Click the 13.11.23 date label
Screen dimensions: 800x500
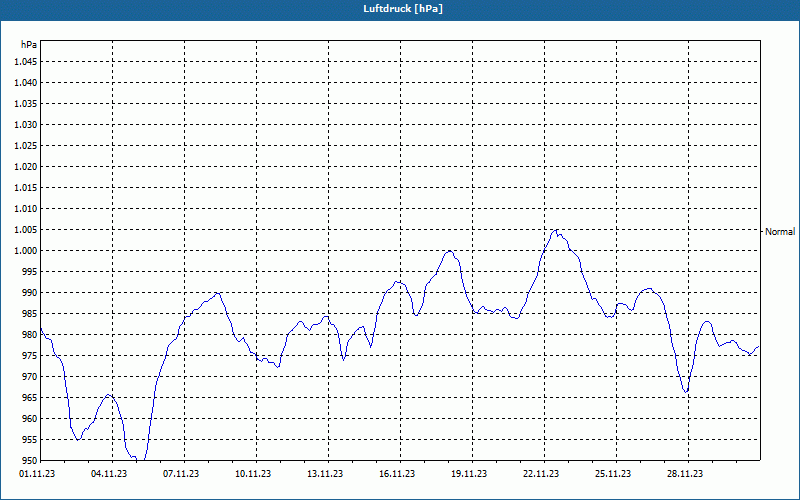[x=325, y=474]
